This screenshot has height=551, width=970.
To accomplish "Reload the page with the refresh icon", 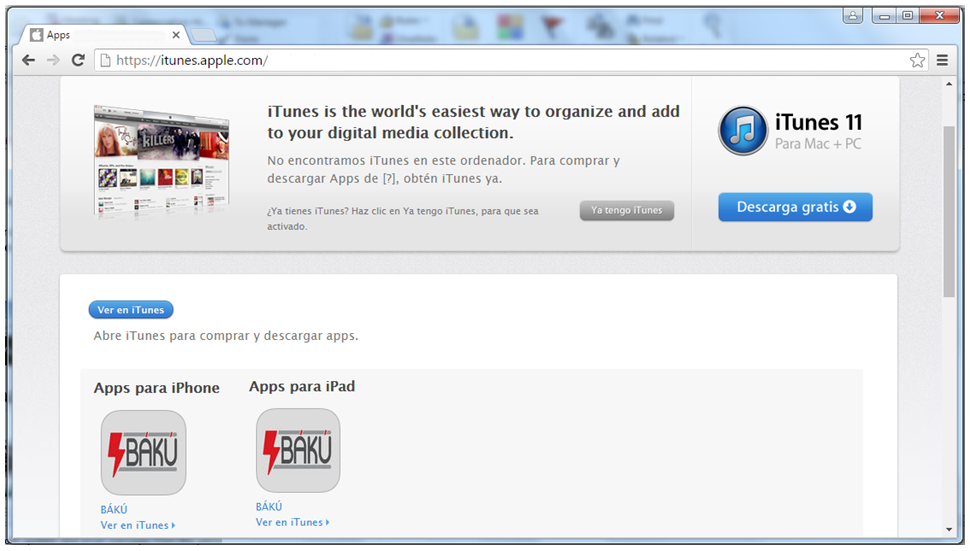I will [78, 60].
